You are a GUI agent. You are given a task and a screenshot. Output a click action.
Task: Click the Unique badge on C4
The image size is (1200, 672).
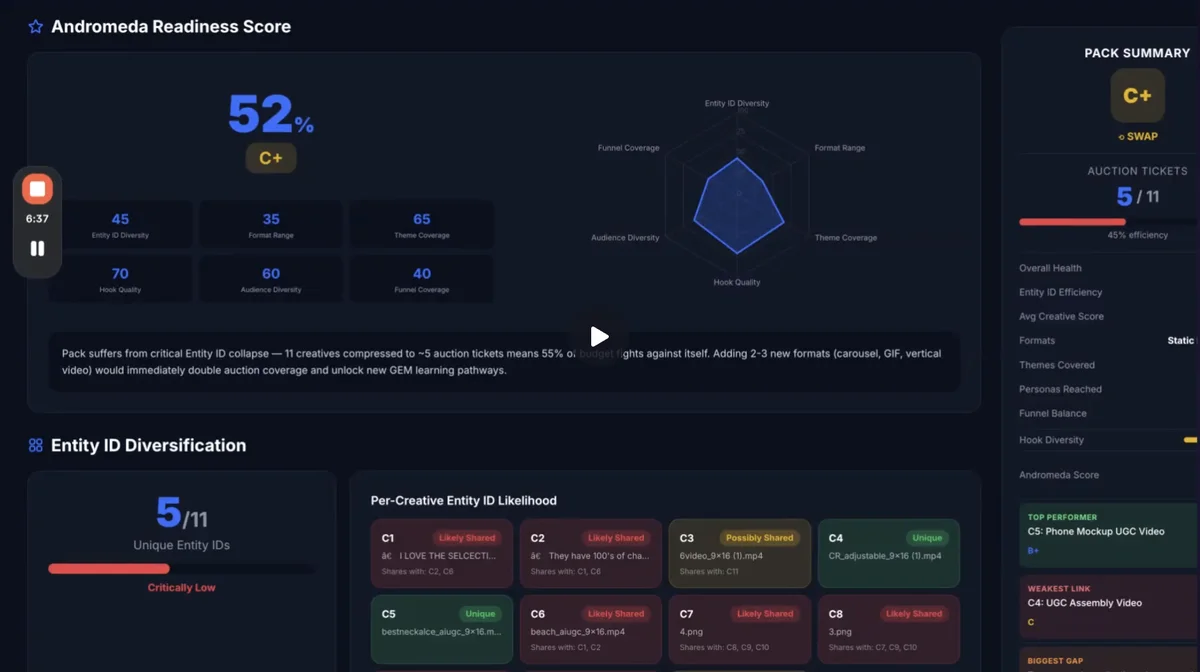[x=927, y=538]
